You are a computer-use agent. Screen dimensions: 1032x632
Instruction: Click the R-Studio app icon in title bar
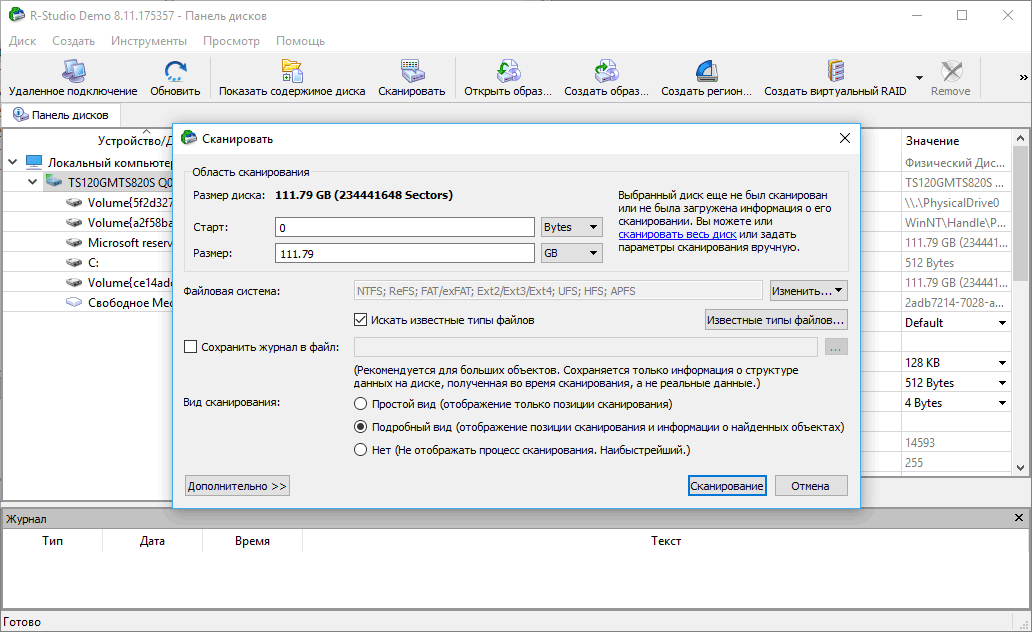coord(15,14)
